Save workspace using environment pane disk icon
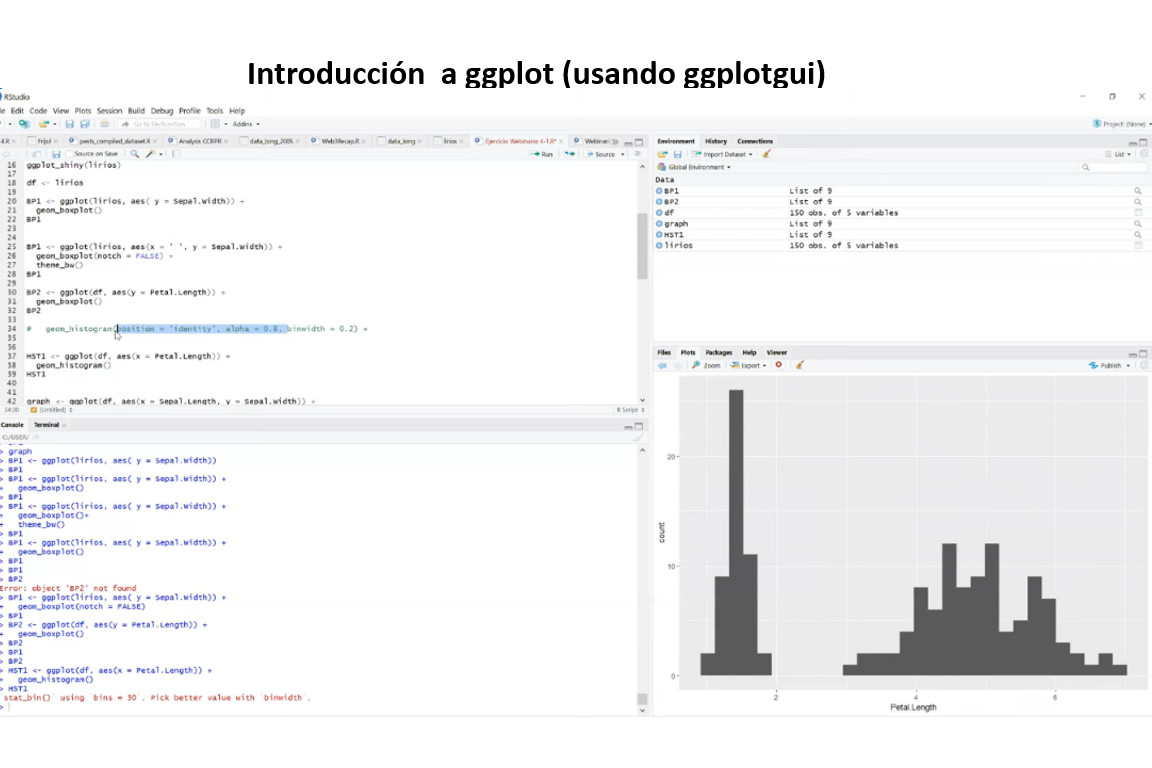Image resolution: width=1152 pixels, height=768 pixels. coord(677,154)
